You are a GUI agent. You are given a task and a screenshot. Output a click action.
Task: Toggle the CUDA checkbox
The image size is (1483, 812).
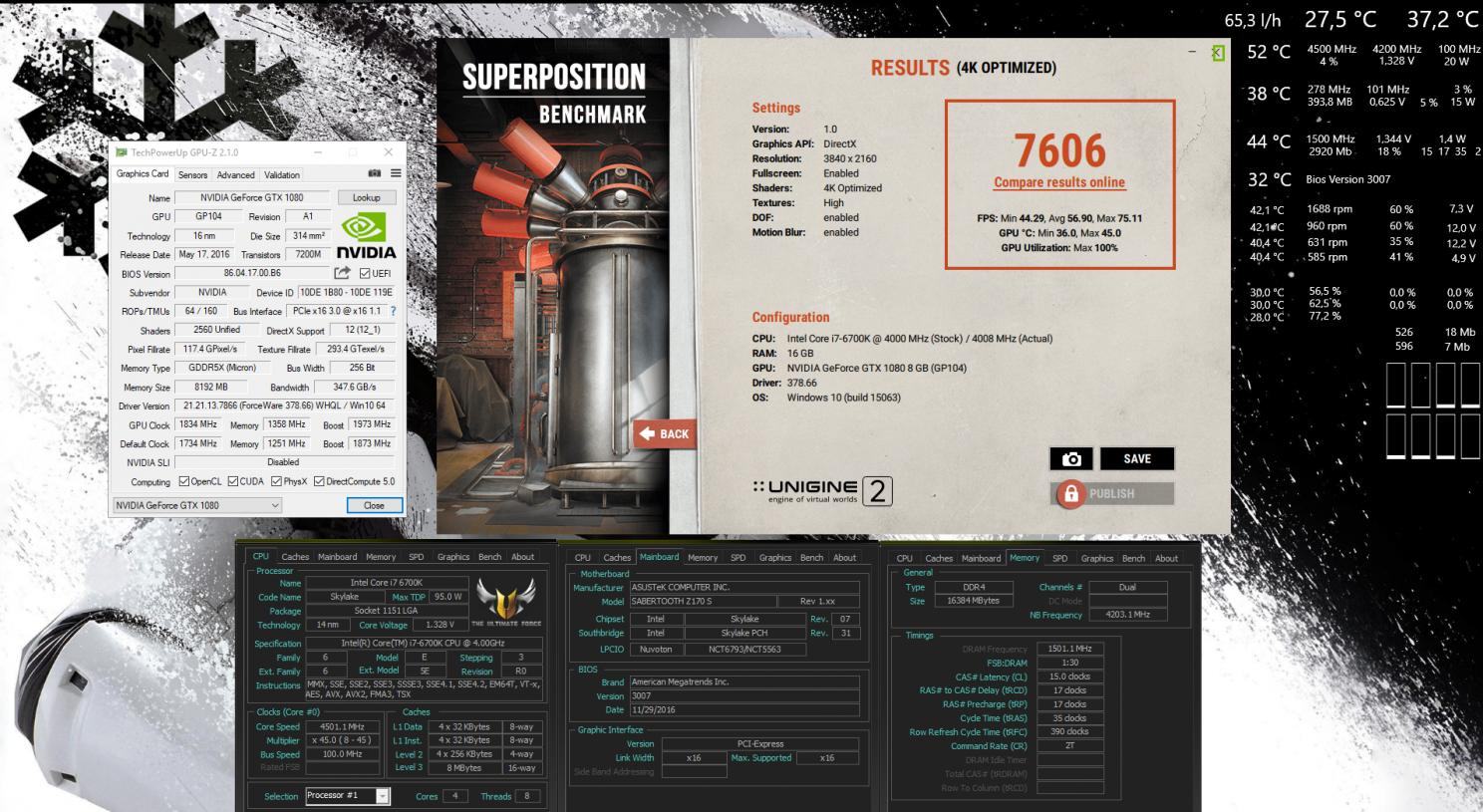(233, 481)
